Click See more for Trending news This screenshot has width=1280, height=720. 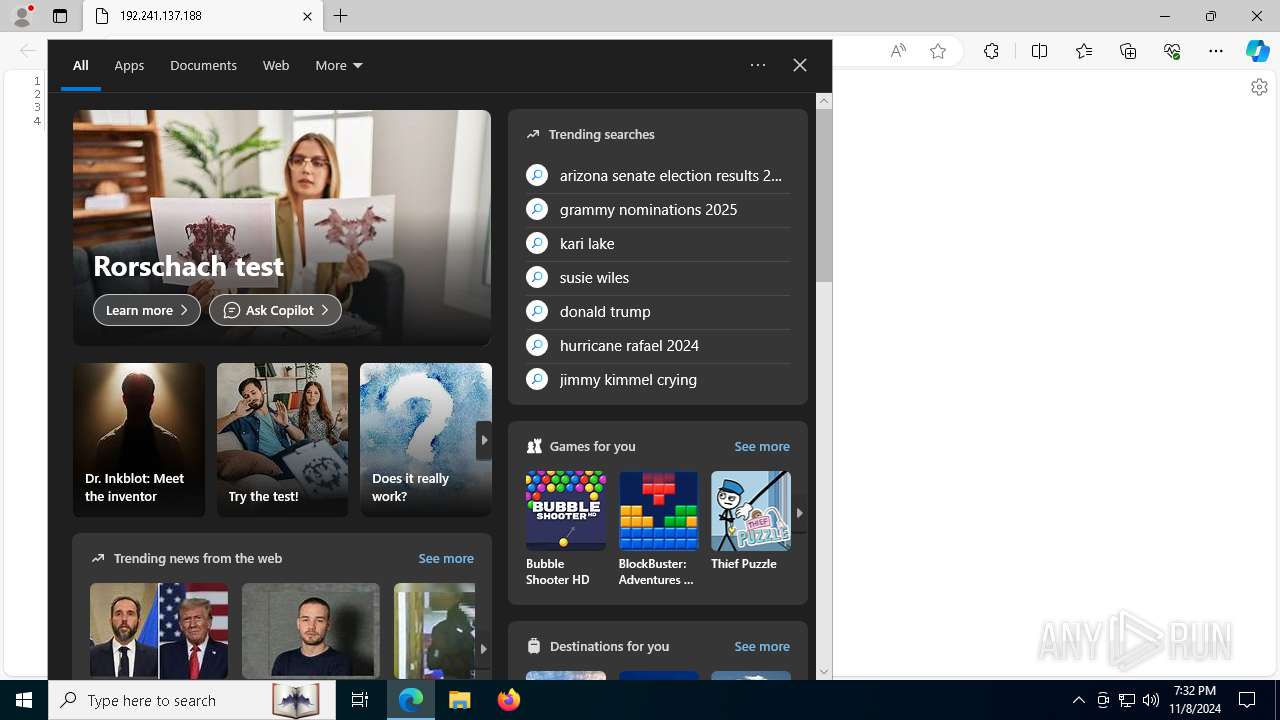click(446, 558)
